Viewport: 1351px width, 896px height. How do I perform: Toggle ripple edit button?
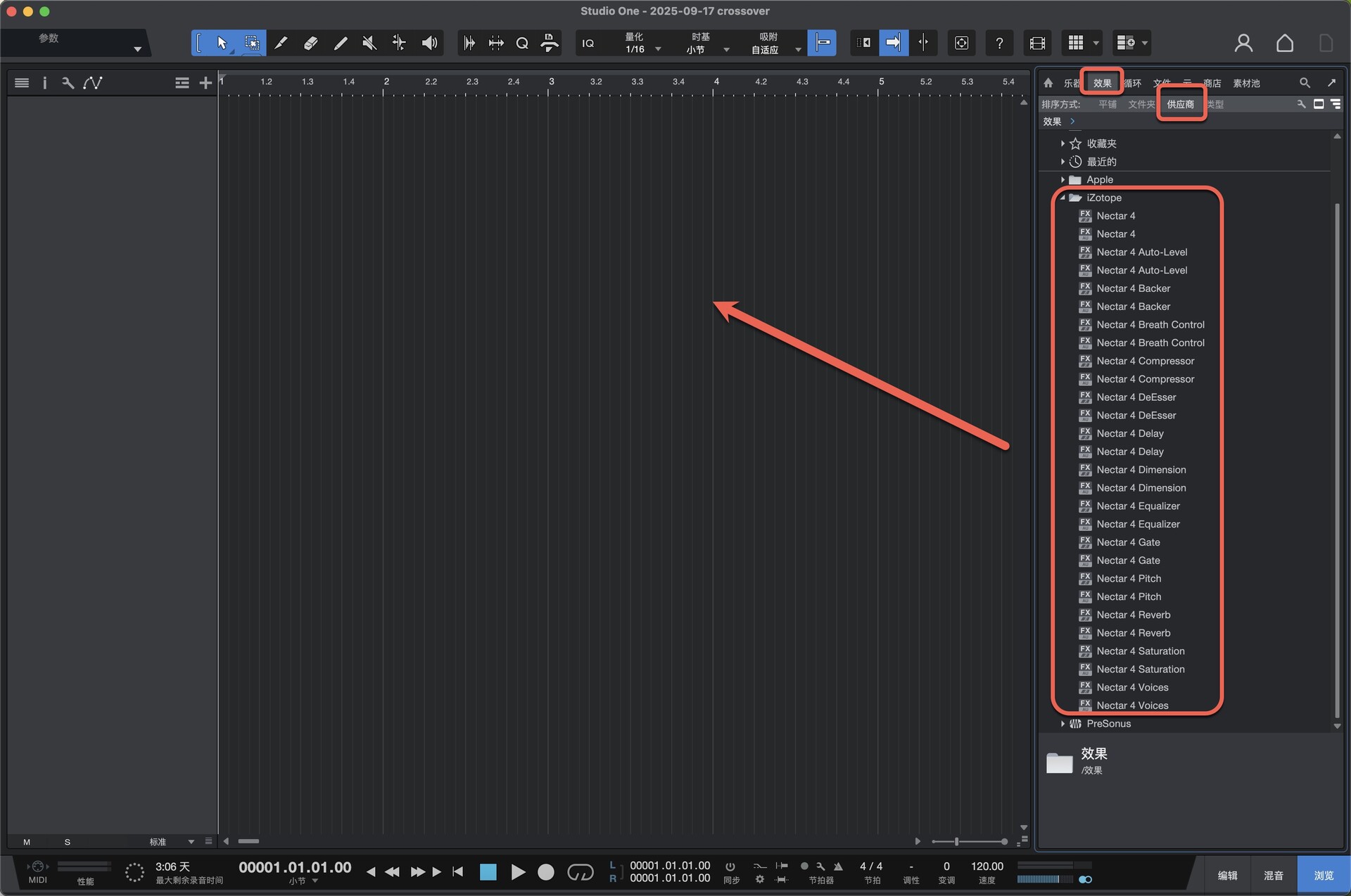(x=863, y=43)
